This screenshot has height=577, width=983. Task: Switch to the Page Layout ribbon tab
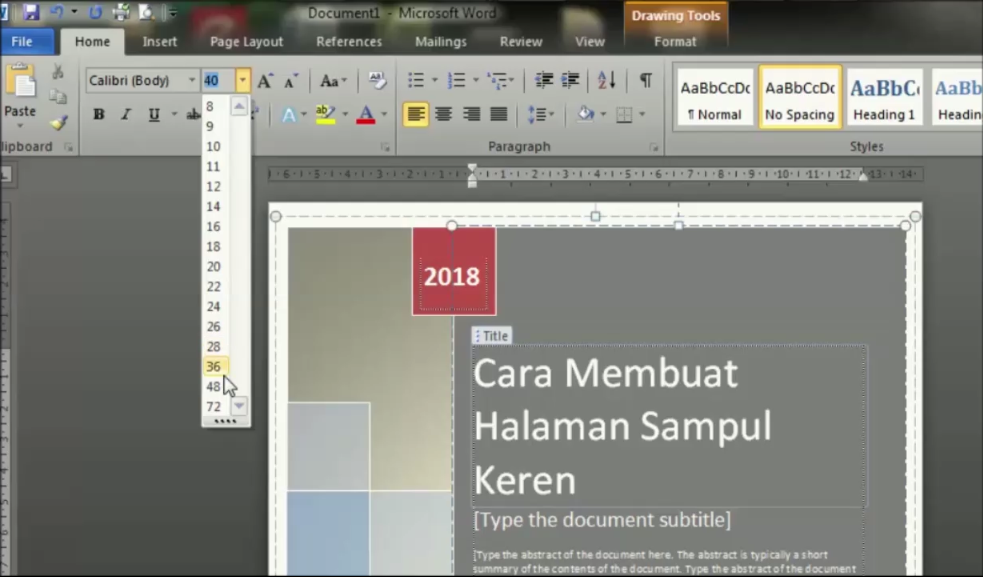click(246, 42)
